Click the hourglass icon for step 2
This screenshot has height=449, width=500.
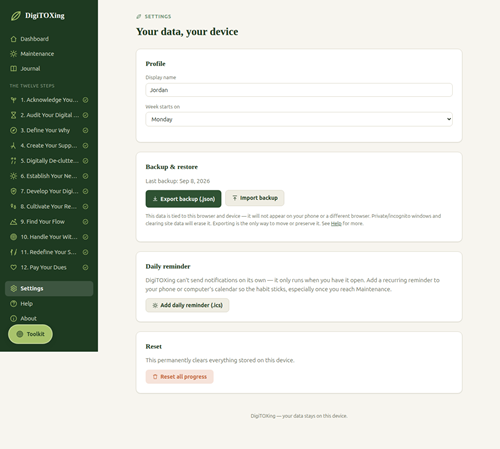click(x=13, y=115)
